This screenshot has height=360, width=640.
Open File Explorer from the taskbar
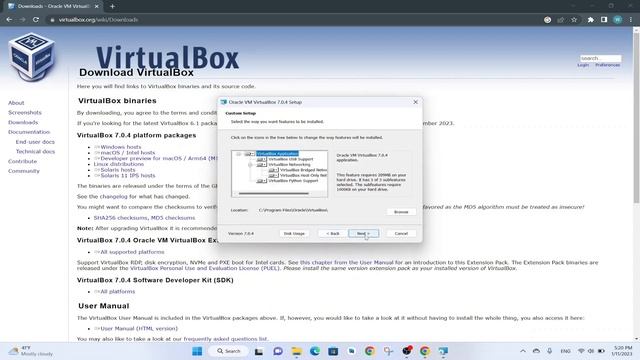(296, 351)
